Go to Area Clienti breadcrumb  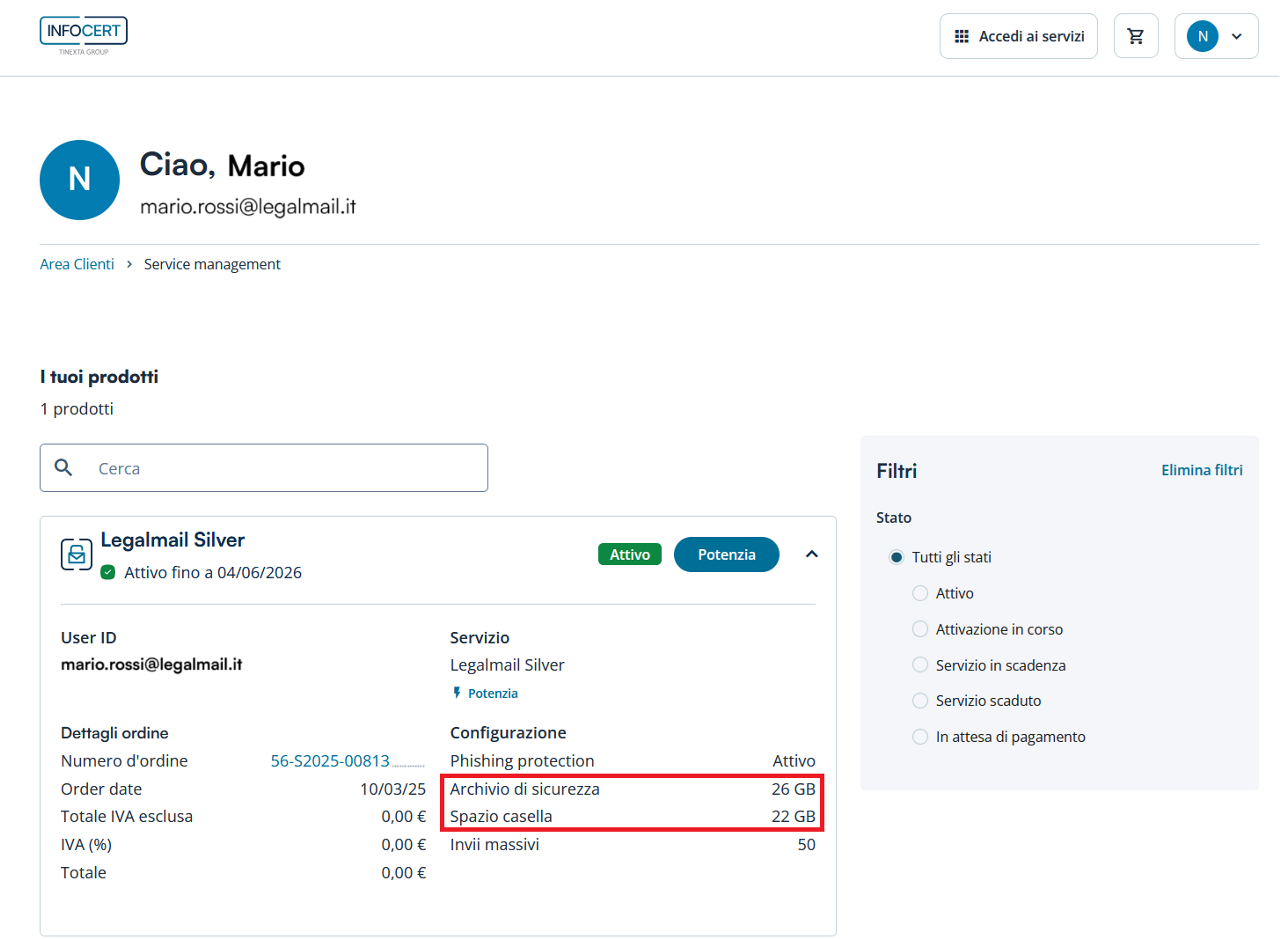77,264
